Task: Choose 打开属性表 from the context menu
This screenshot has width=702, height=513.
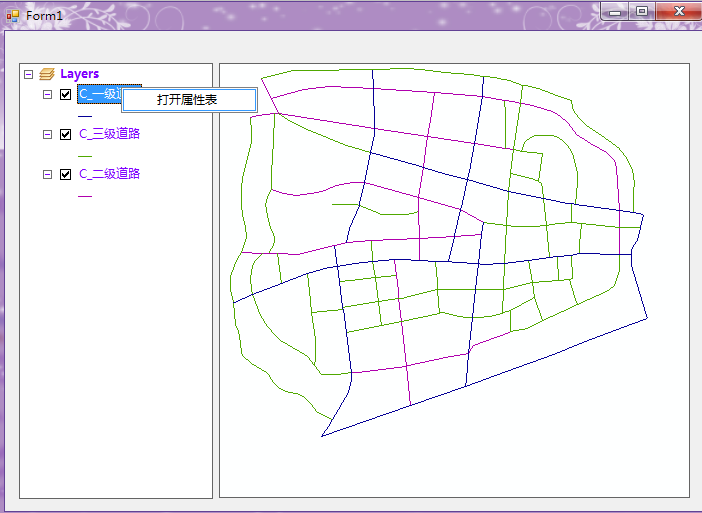Action: 188,100
